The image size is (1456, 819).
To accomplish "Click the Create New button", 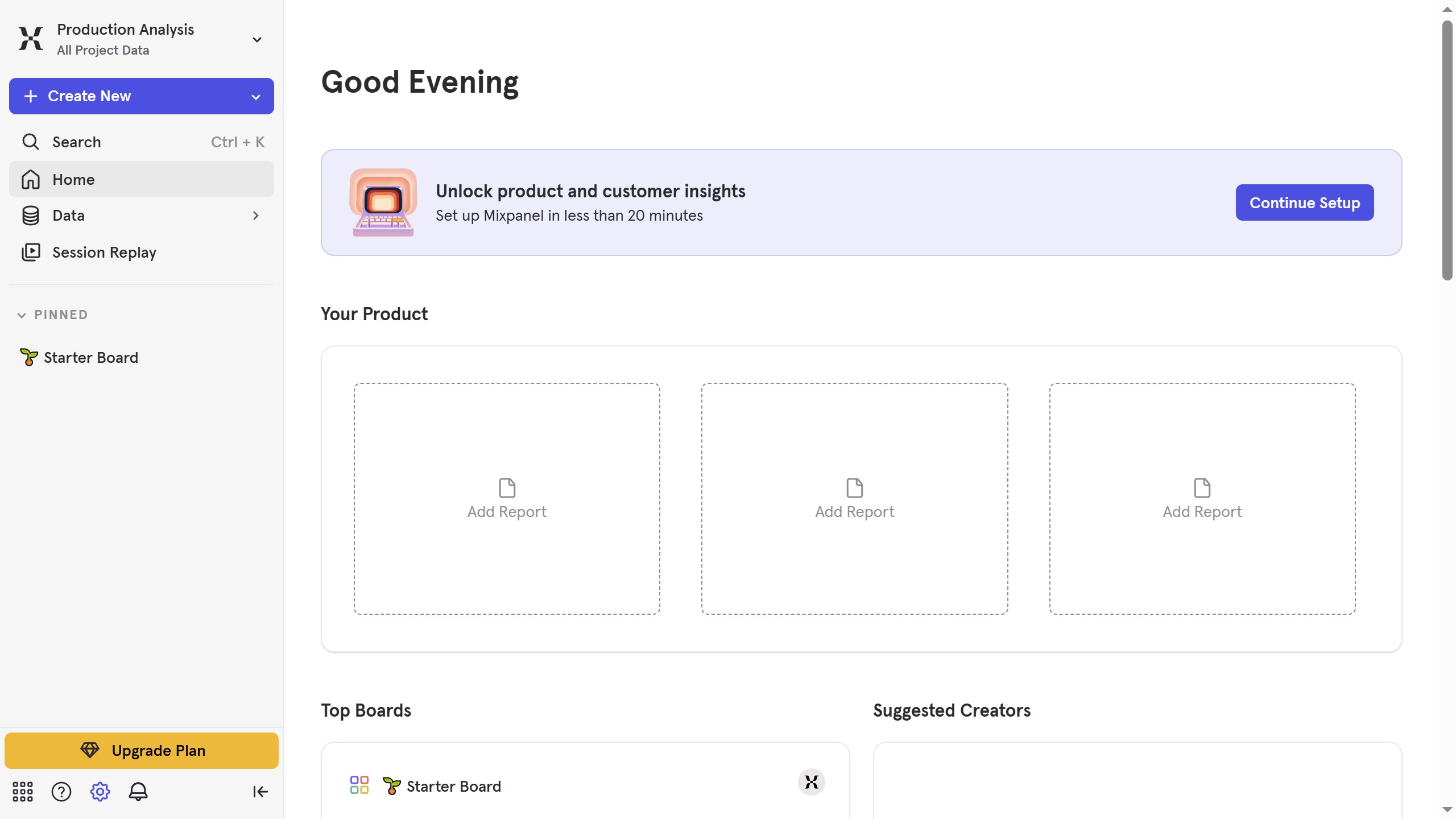I will click(x=142, y=96).
